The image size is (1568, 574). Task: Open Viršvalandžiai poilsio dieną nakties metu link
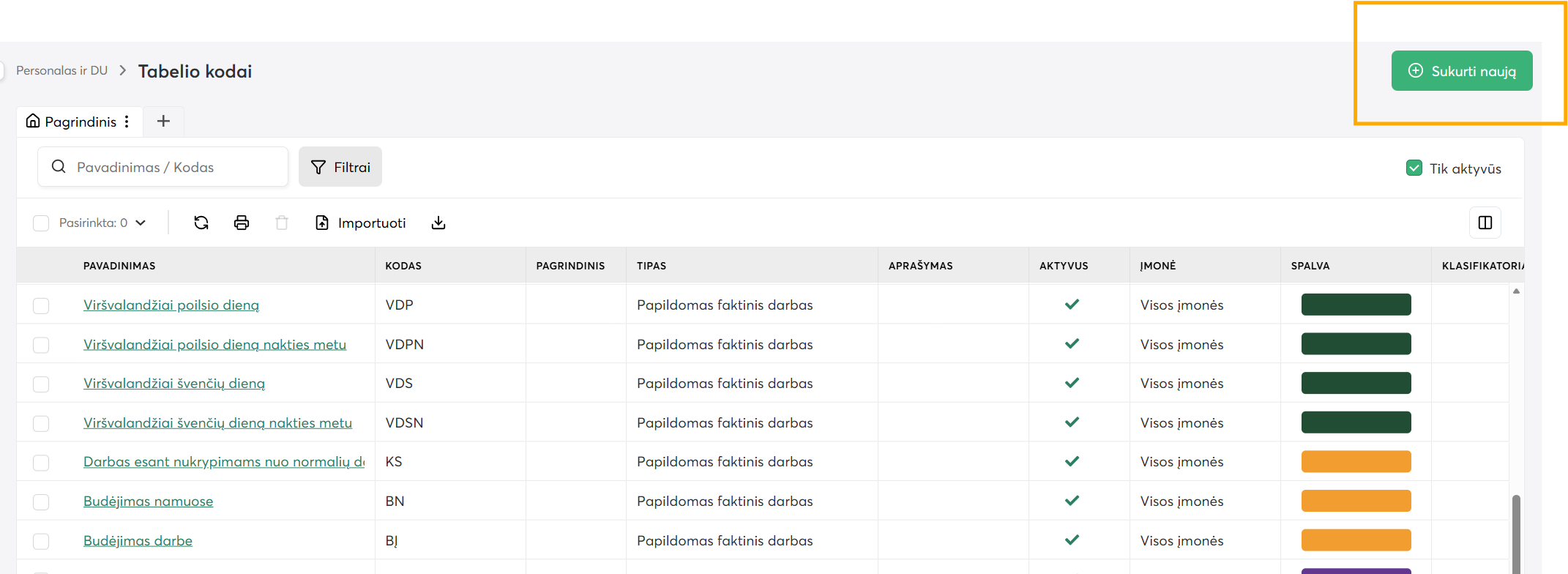click(214, 344)
